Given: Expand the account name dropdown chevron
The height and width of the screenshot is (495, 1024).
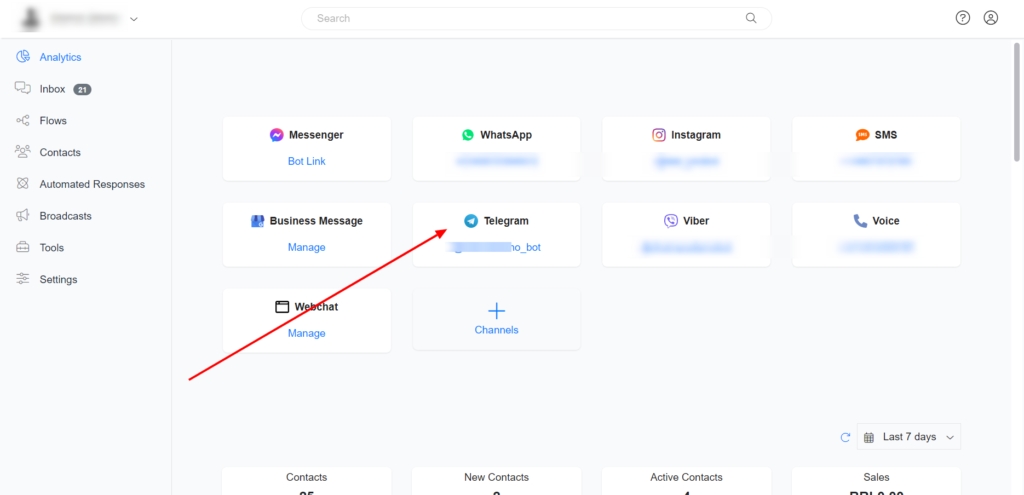Looking at the screenshot, I should pos(134,18).
